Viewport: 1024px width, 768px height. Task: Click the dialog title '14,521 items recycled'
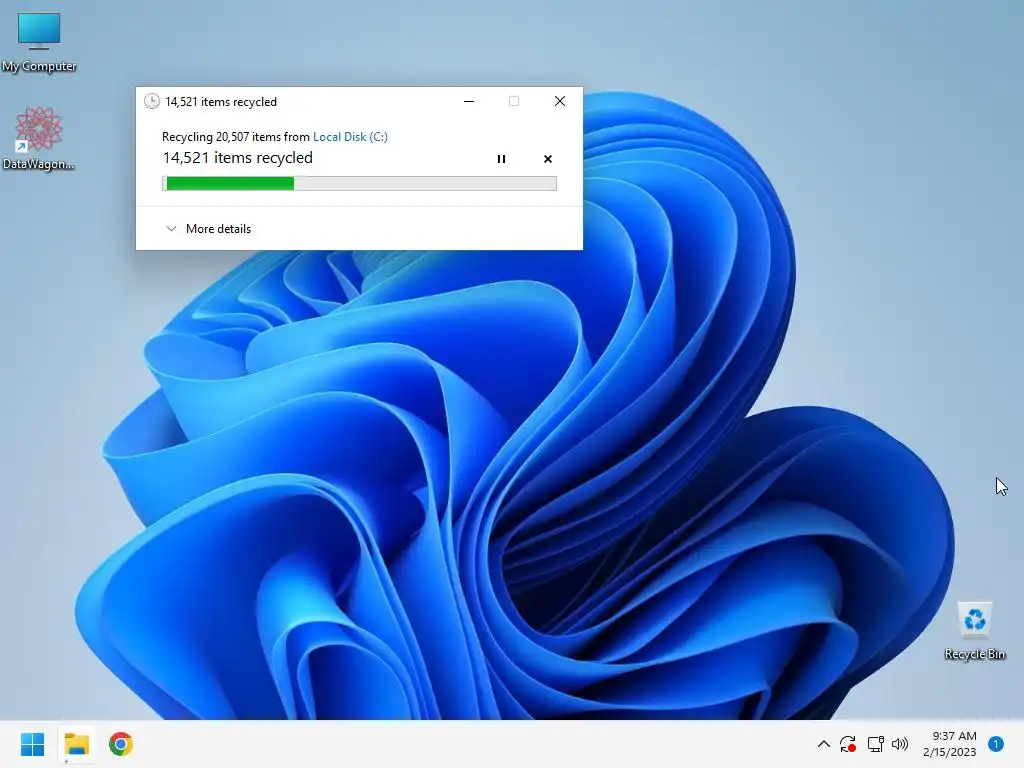pyautogui.click(x=221, y=102)
